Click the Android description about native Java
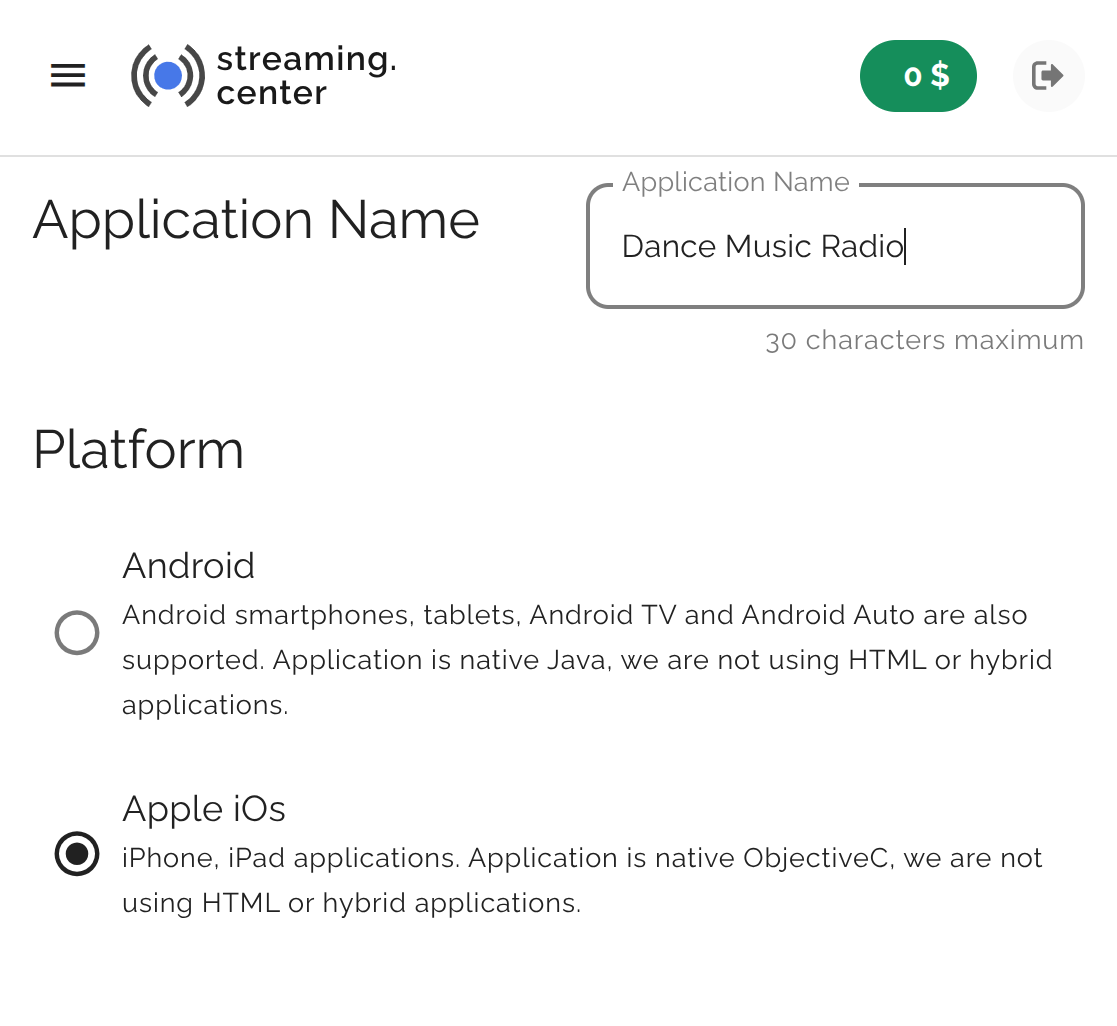Viewport: 1117px width, 1026px height. coord(587,660)
